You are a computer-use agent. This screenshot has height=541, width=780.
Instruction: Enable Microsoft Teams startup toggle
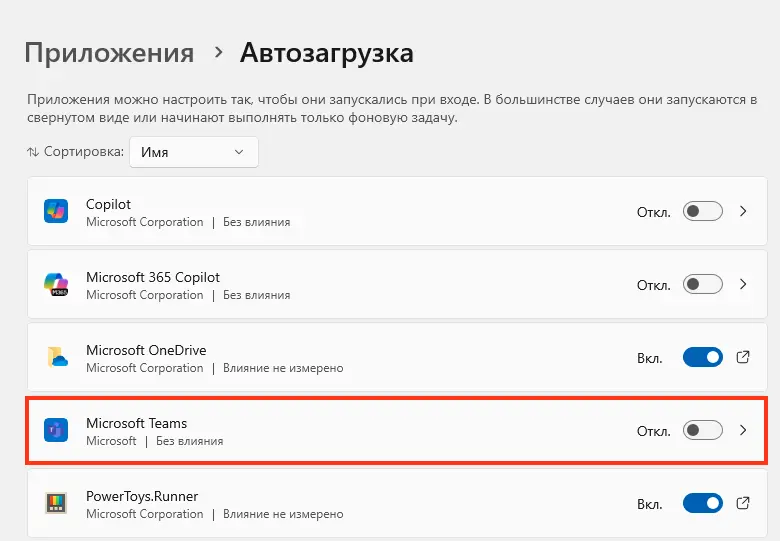[x=702, y=430]
